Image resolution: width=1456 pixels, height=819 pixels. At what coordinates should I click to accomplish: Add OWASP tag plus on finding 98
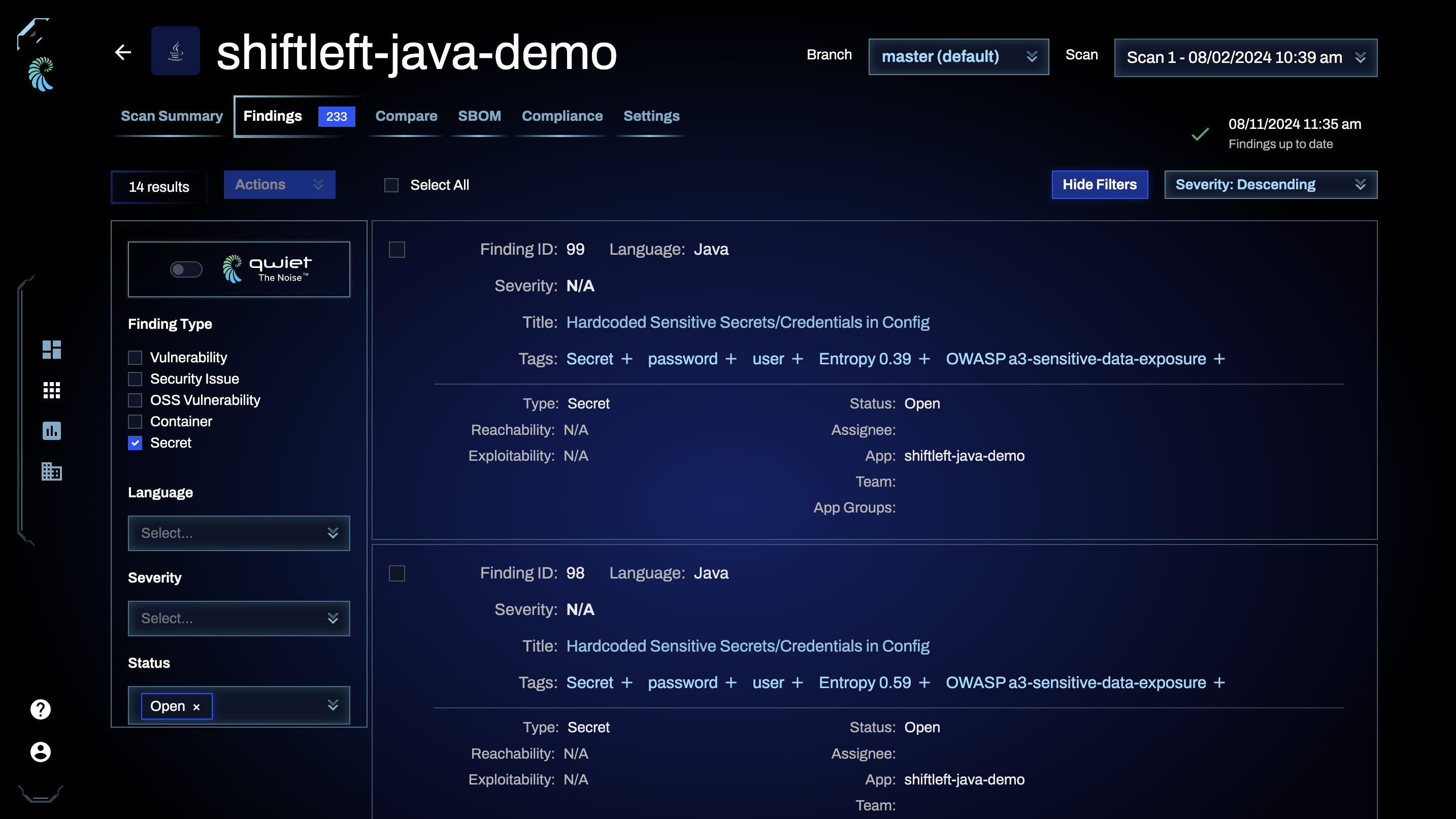tap(1220, 683)
